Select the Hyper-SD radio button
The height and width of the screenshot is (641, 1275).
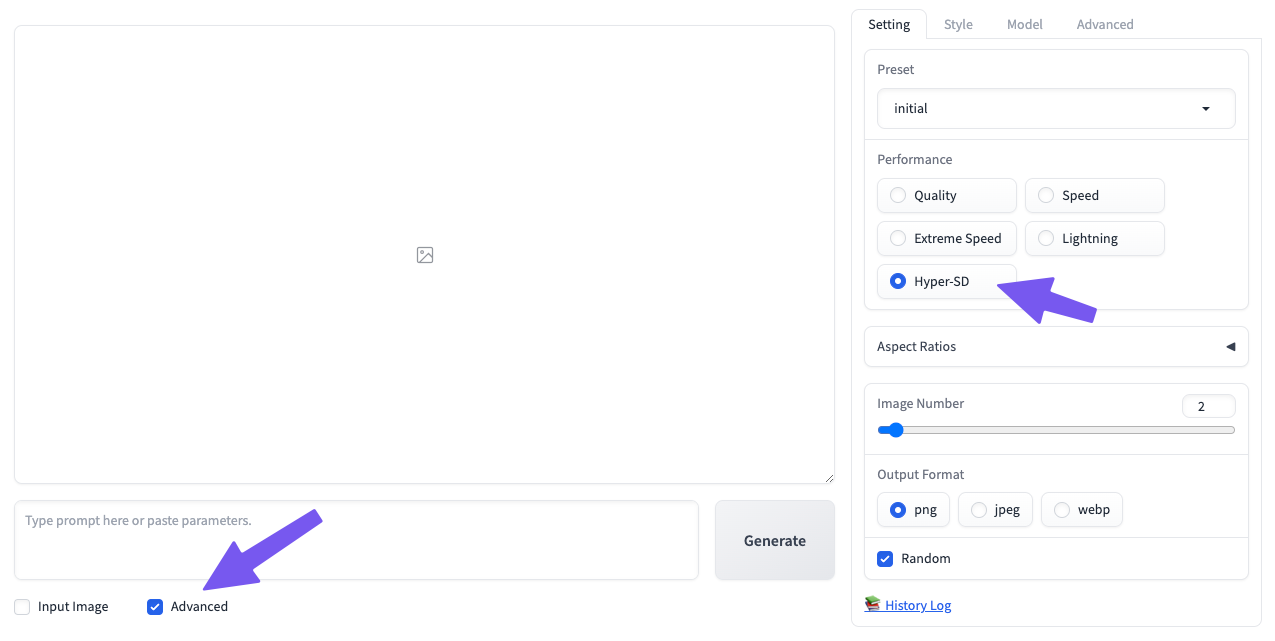click(898, 282)
